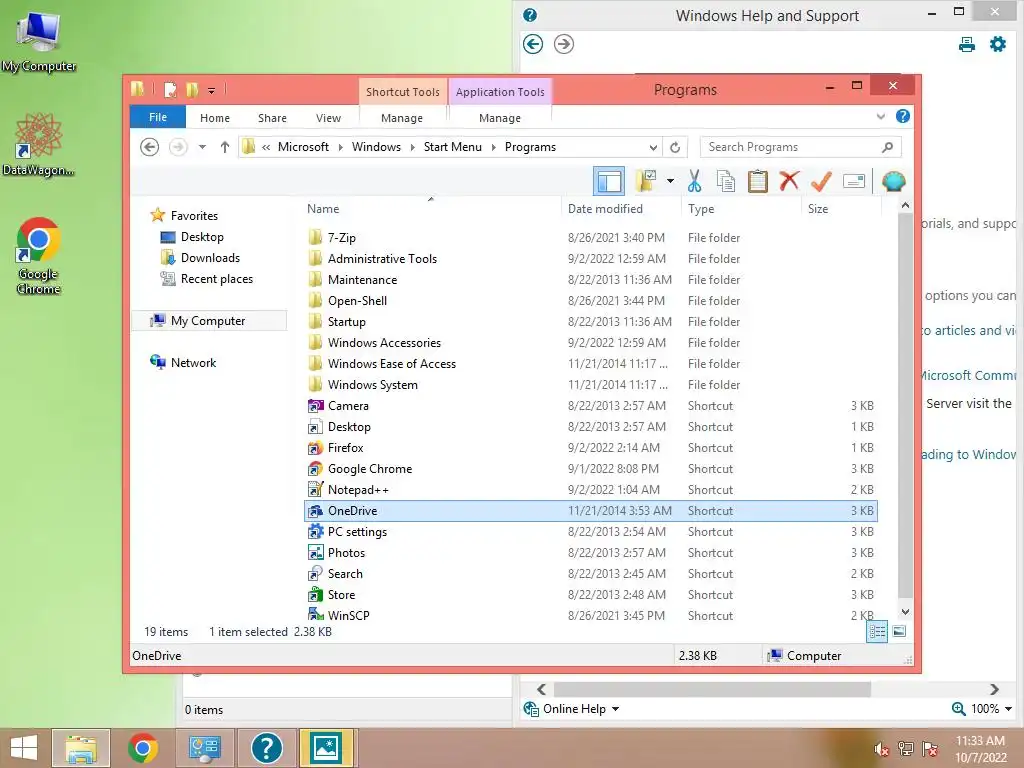Click Help window horizontal scrollbar
Screen dimensions: 1024x768
click(712, 689)
